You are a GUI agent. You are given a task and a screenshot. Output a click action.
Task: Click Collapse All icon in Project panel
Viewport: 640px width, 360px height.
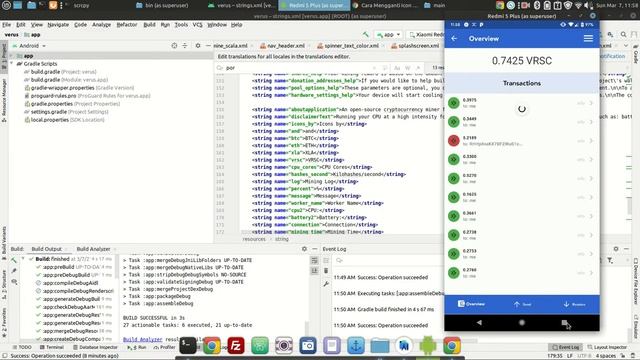point(185,46)
